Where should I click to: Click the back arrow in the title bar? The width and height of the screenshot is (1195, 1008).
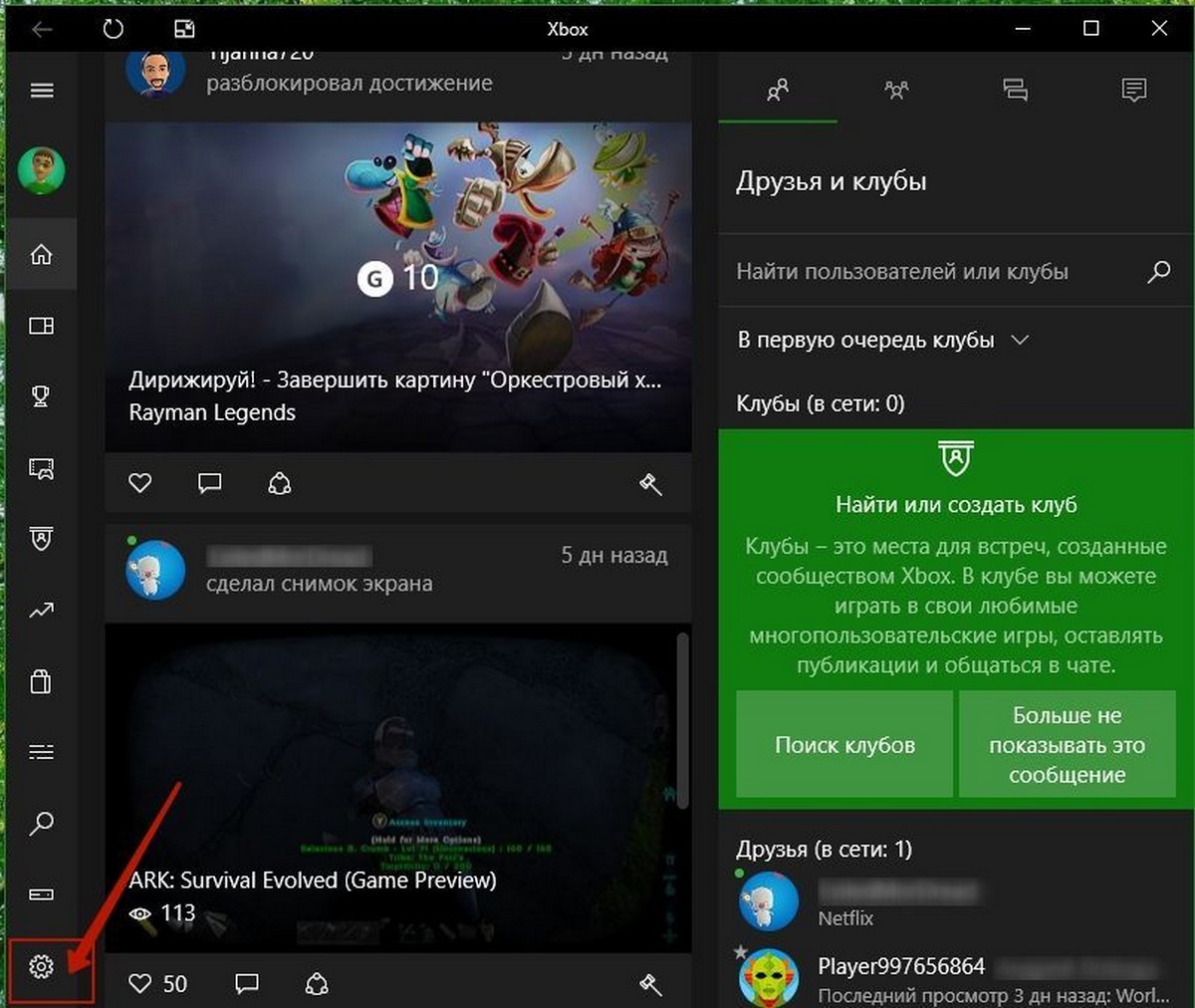[41, 29]
